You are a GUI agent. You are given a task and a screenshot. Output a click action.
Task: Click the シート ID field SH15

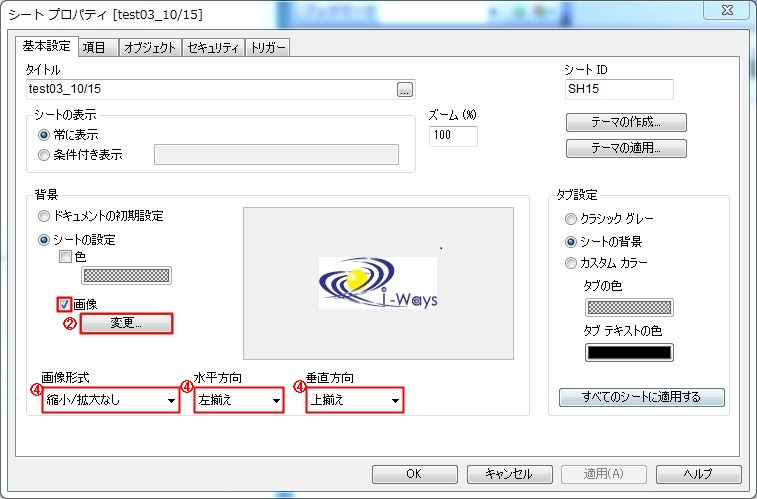[619, 89]
